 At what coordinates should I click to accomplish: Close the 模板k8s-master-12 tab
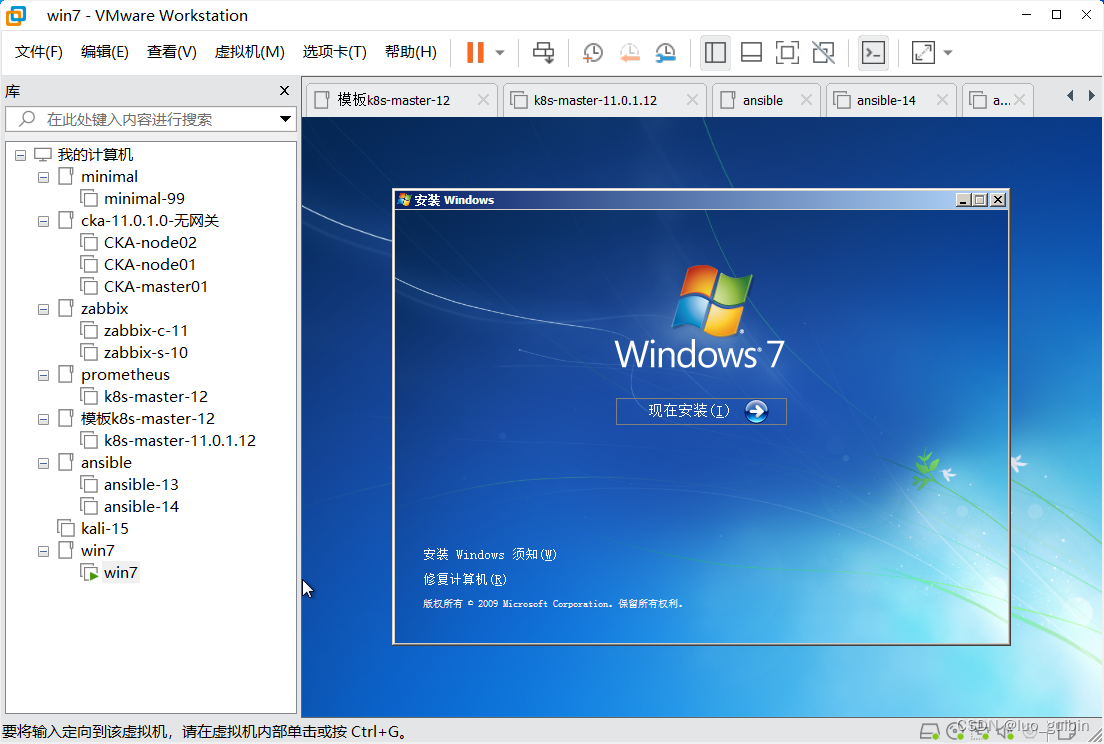pos(483,100)
